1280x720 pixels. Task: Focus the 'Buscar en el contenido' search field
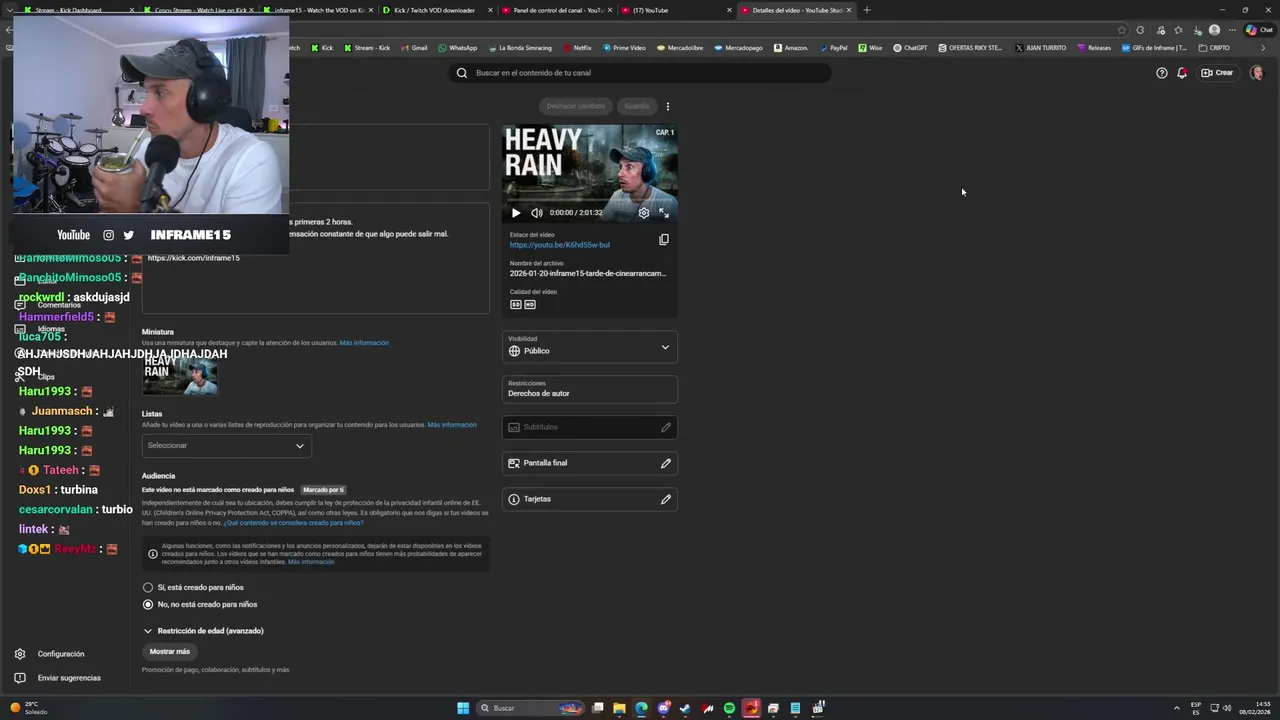pyautogui.click(x=640, y=73)
